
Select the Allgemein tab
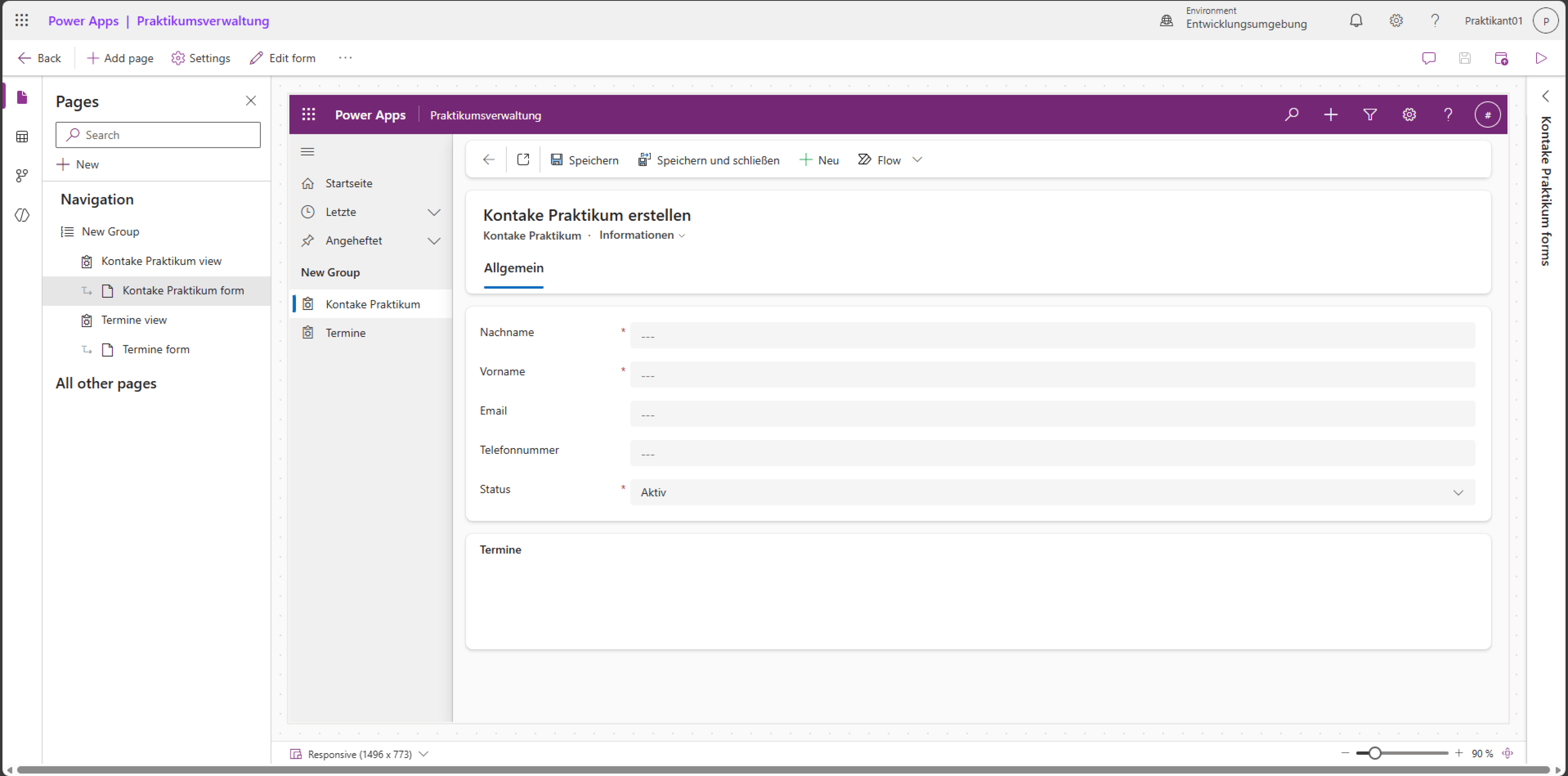tap(513, 268)
